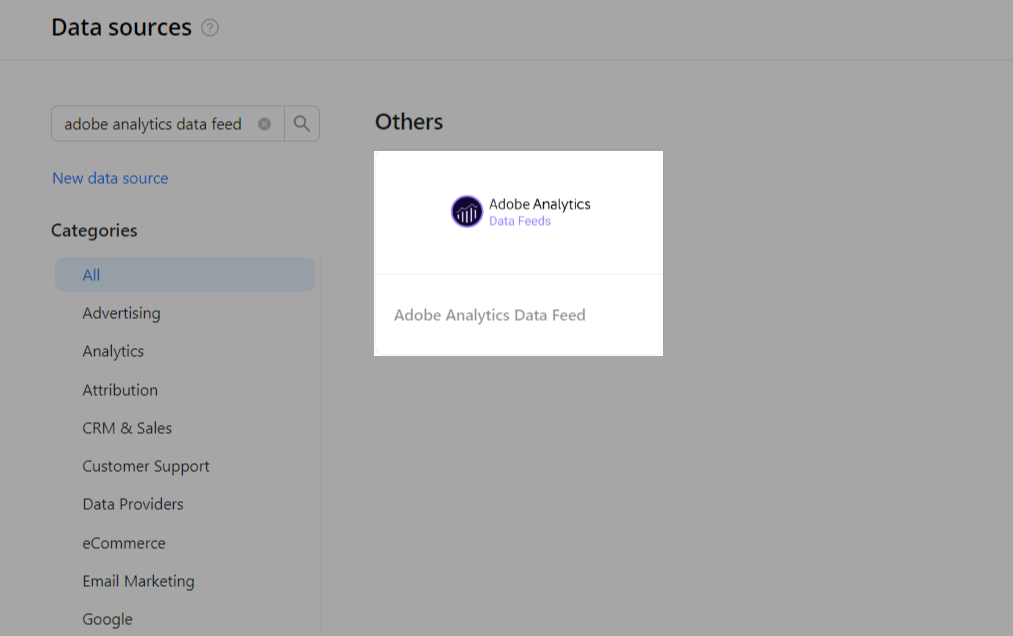This screenshot has width=1013, height=636.
Task: Click the magnifier search button
Action: pos(302,123)
